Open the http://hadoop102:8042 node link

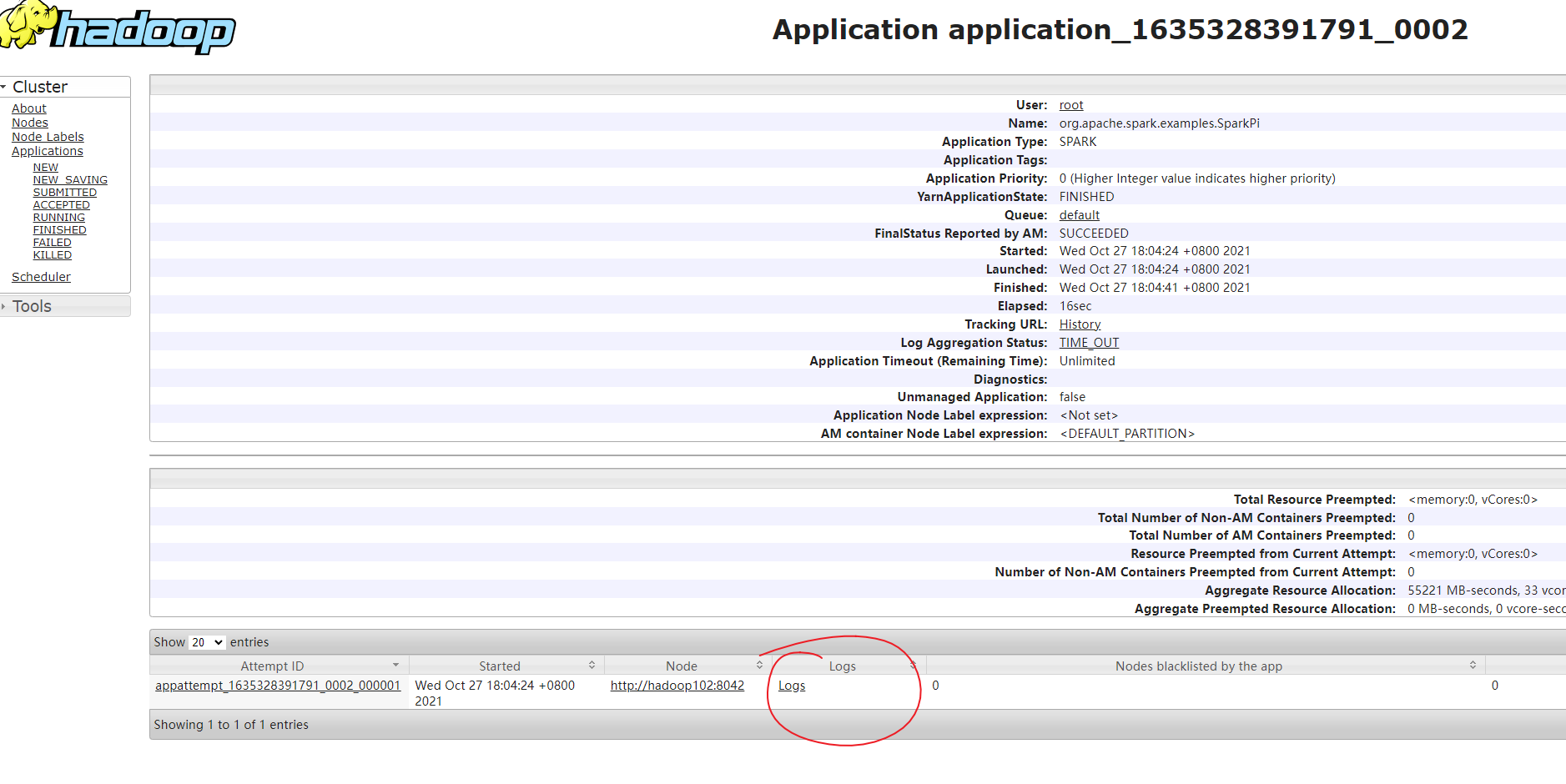tap(677, 686)
